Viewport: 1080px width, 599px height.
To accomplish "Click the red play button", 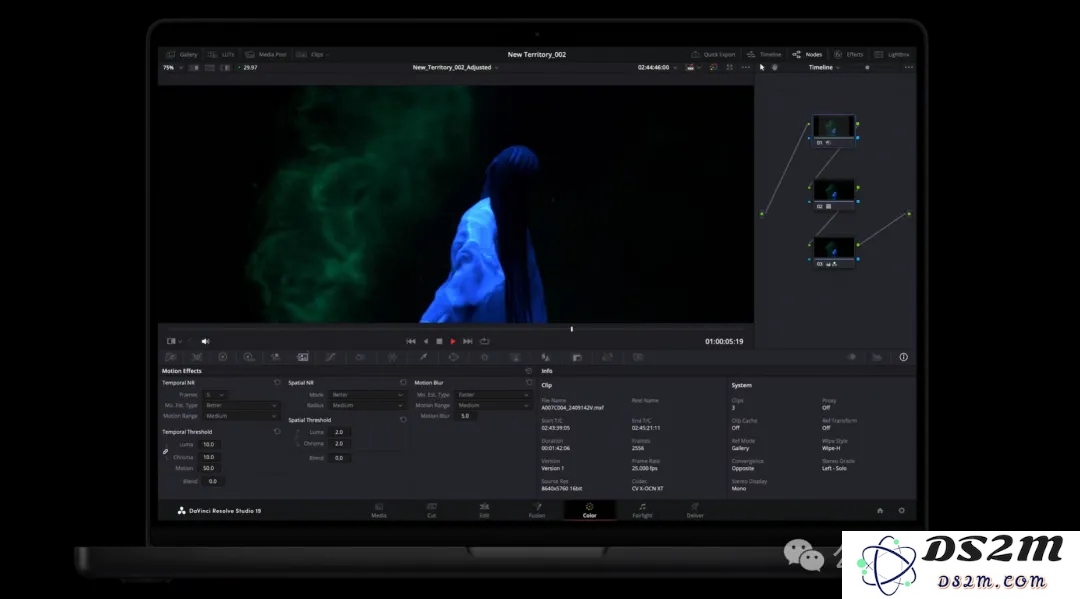I will coord(453,341).
